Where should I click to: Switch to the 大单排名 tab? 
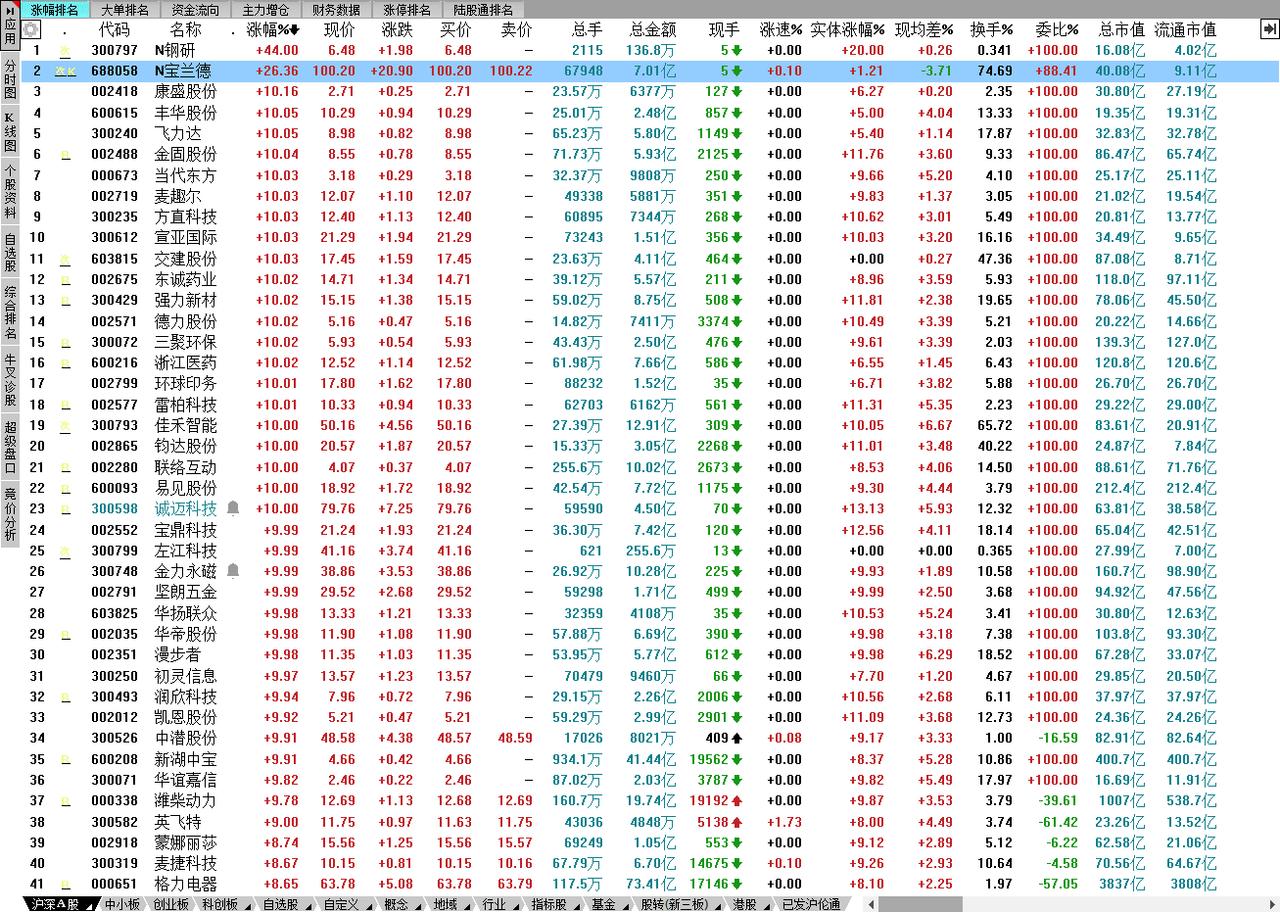coord(125,10)
